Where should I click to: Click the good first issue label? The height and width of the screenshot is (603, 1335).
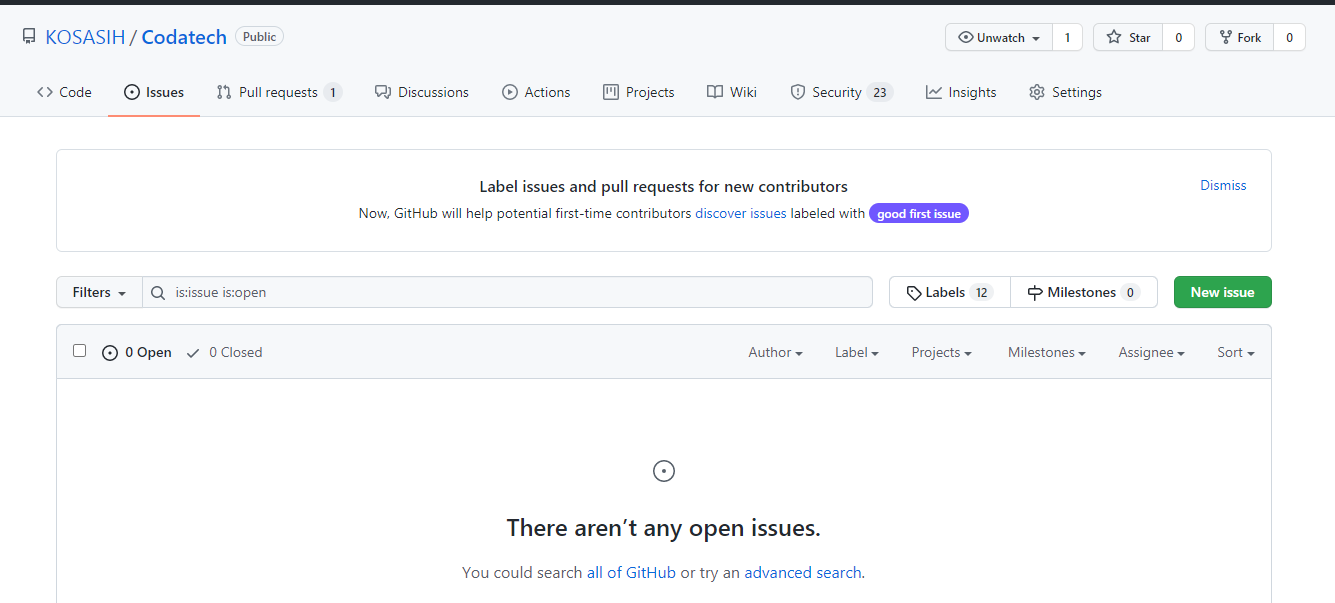pyautogui.click(x=919, y=214)
